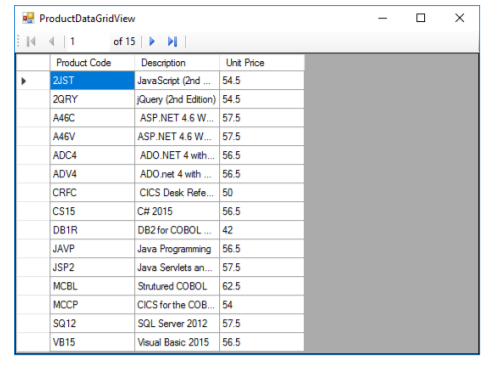The height and width of the screenshot is (365, 493).
Task: Select the 'C# 2015' description cell
Action: coord(177,211)
